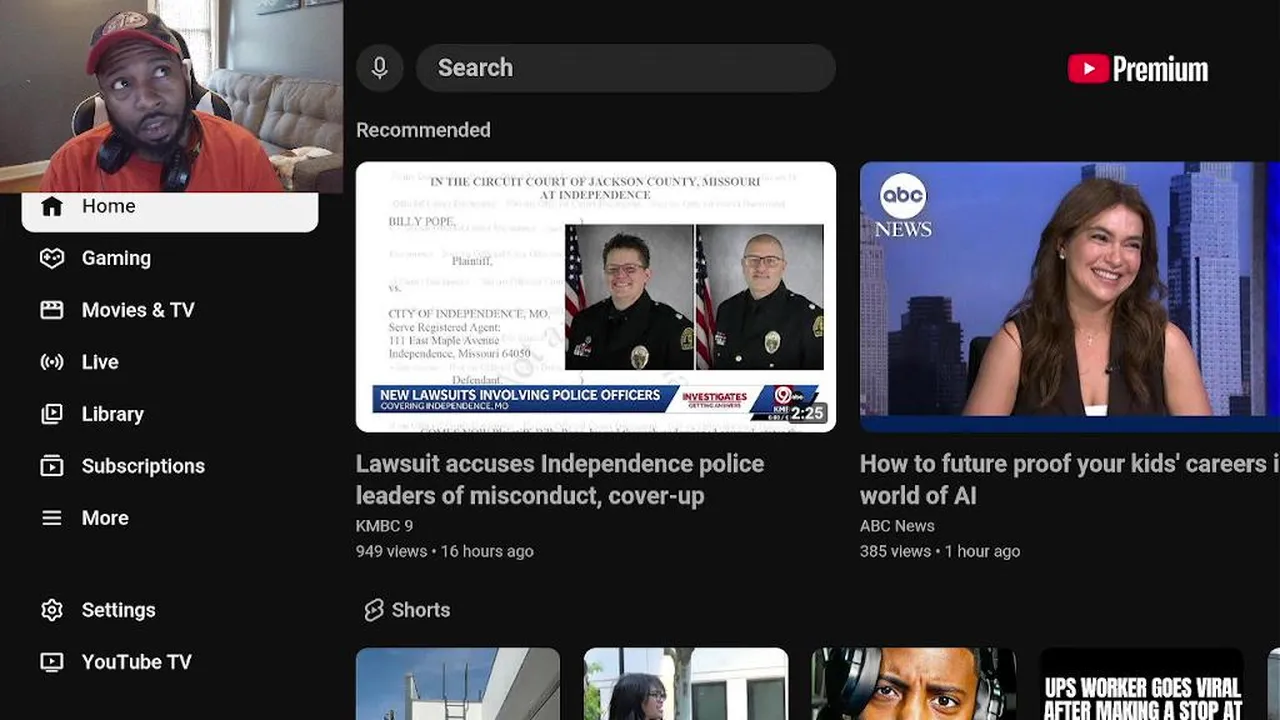The width and height of the screenshot is (1280, 720).
Task: Click the KMBC 9 channel name
Action: (384, 525)
